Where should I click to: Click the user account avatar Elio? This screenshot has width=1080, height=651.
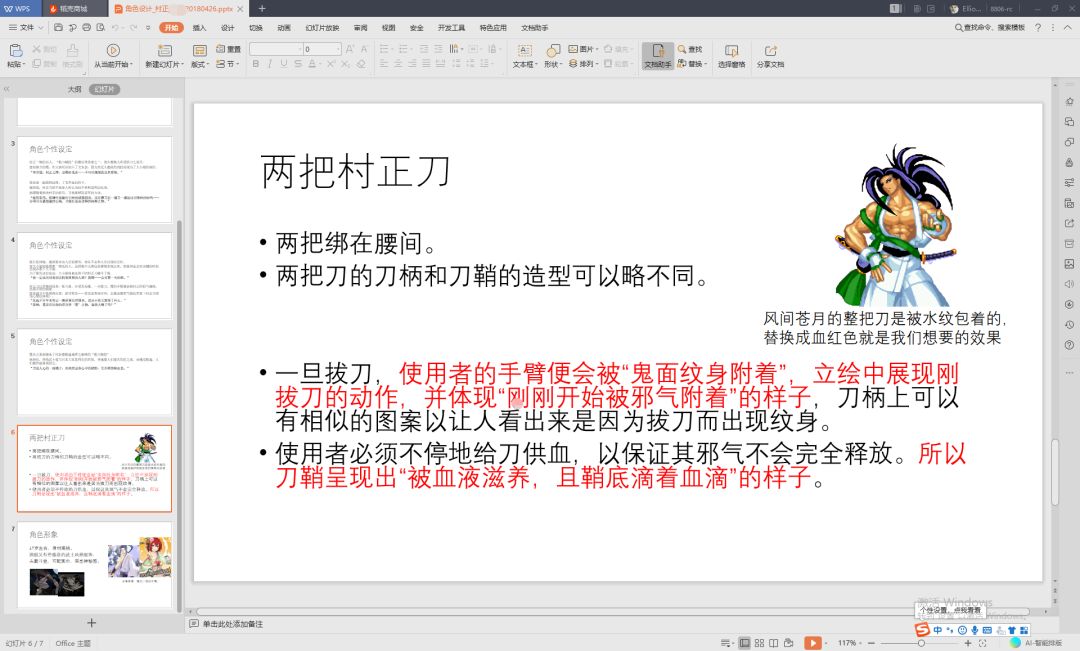click(x=954, y=9)
